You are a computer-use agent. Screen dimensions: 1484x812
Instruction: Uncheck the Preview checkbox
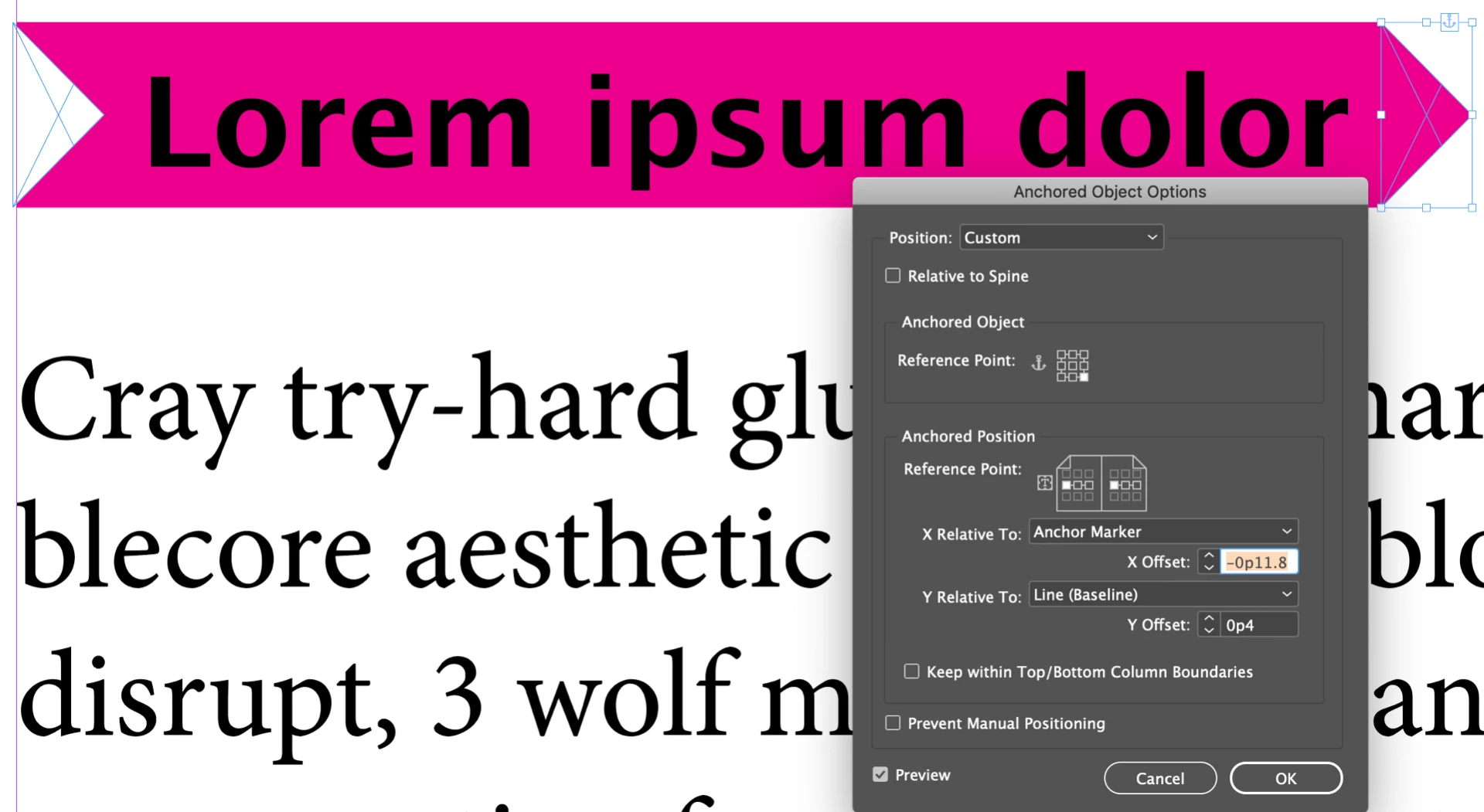[880, 774]
